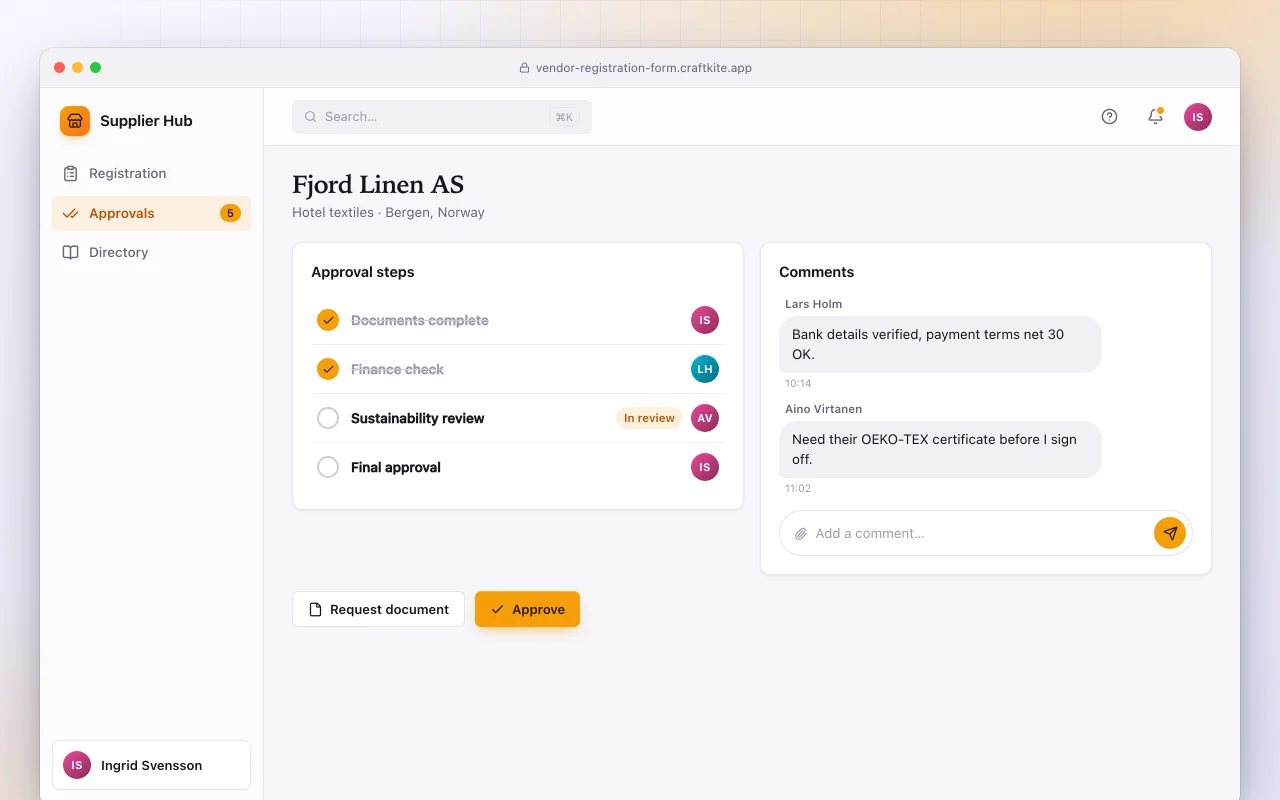Click the Approvals count badge showing 5
This screenshot has width=1280, height=800.
coord(230,213)
